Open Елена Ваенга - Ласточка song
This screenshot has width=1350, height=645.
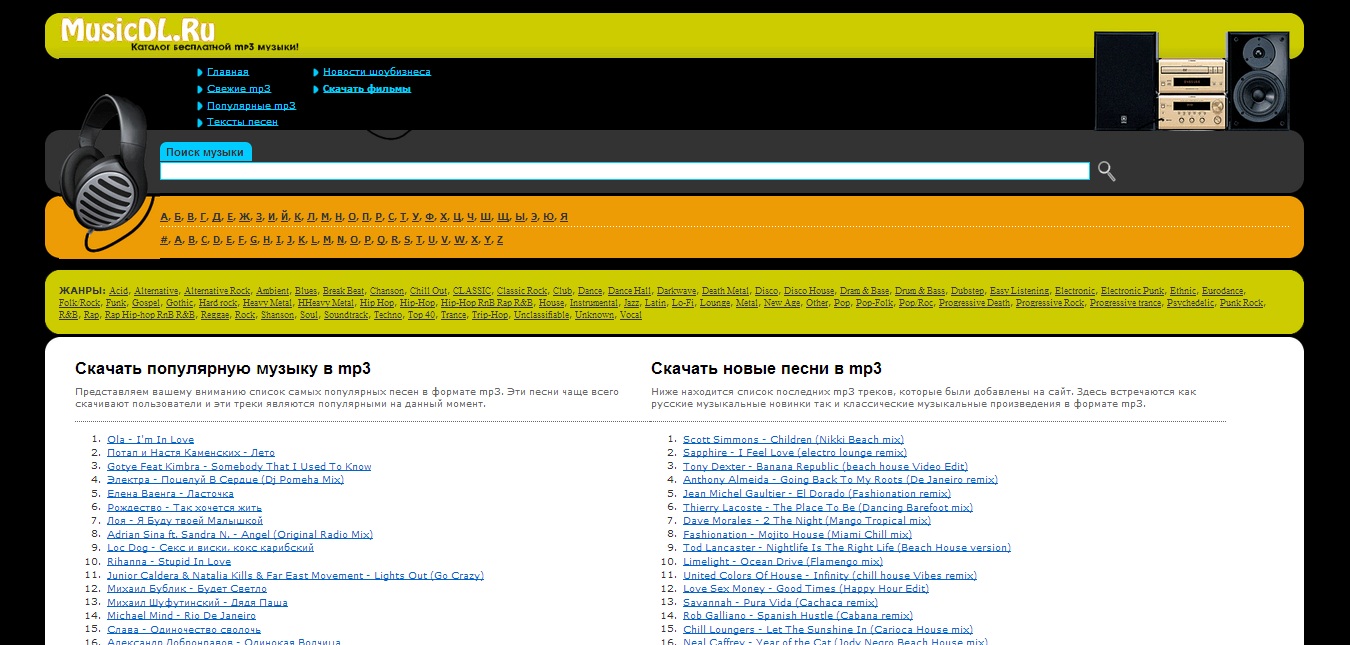click(x=170, y=493)
